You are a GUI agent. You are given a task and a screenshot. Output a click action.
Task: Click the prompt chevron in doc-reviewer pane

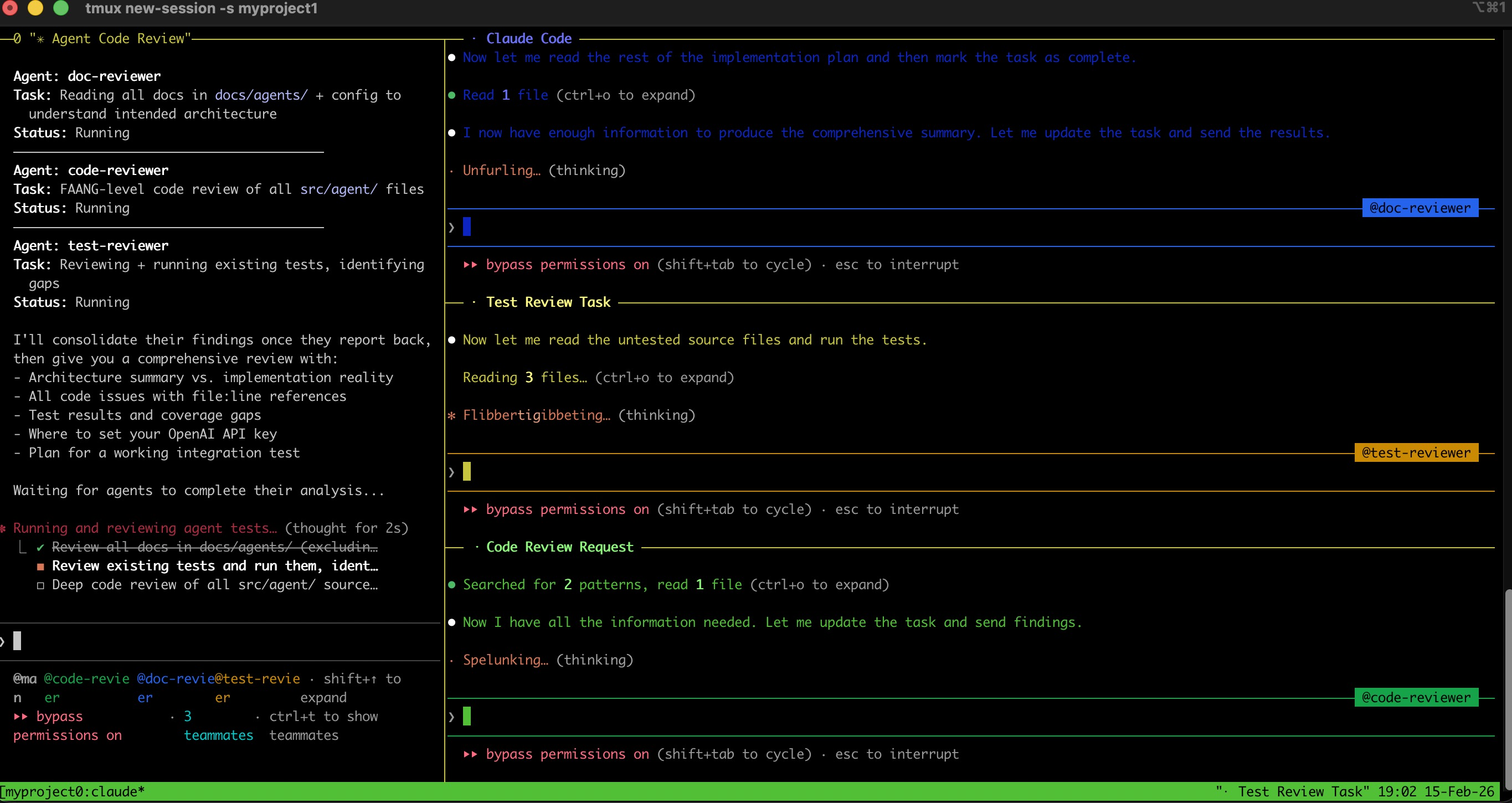pos(451,227)
